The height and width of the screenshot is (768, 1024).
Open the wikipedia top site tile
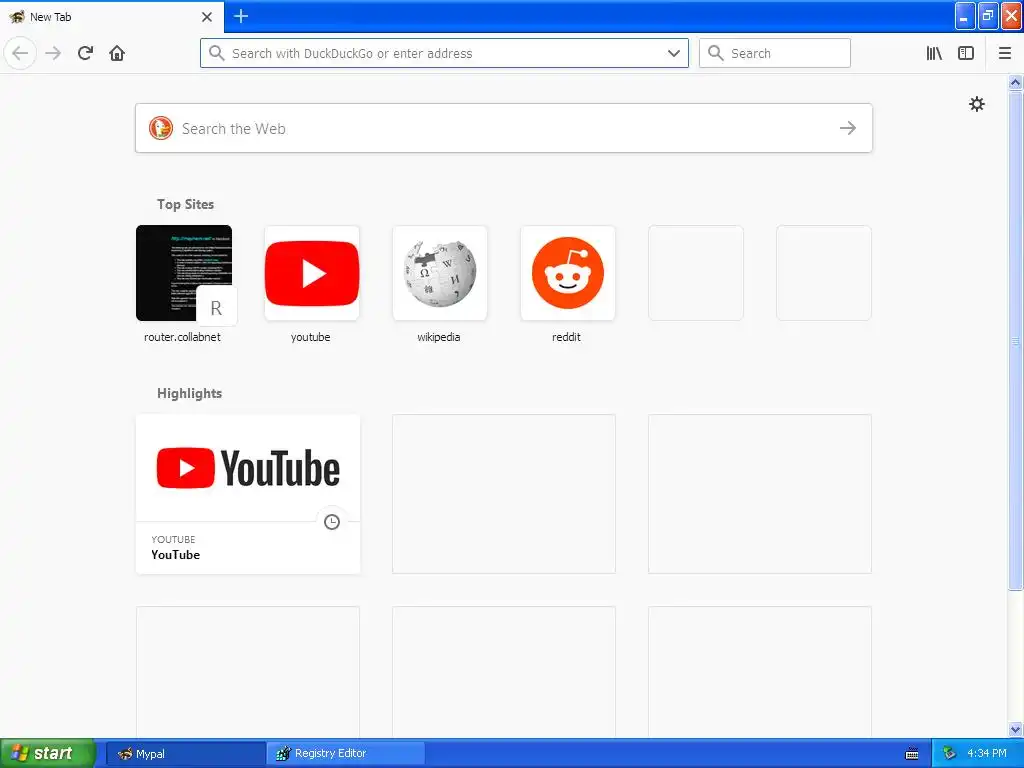440,273
